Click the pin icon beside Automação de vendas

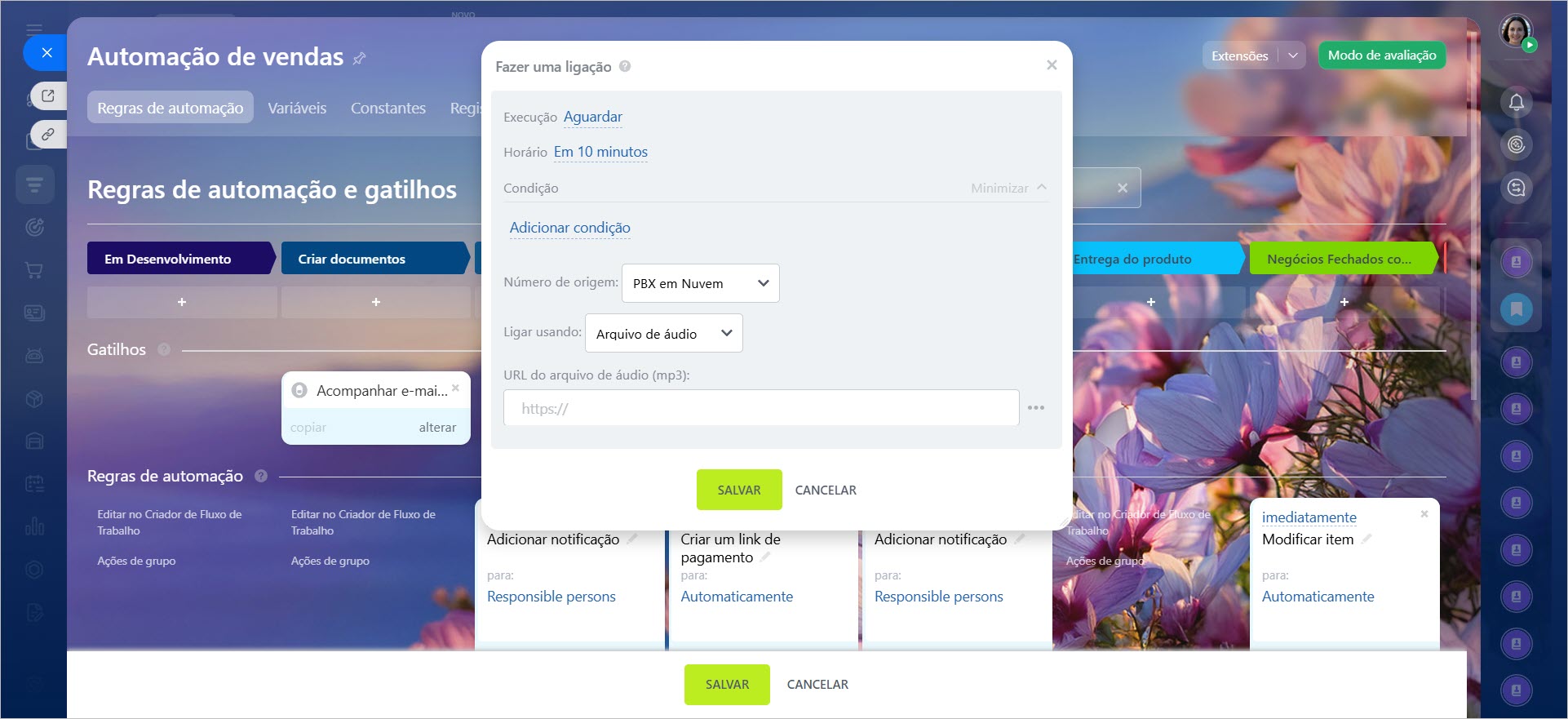click(x=359, y=58)
